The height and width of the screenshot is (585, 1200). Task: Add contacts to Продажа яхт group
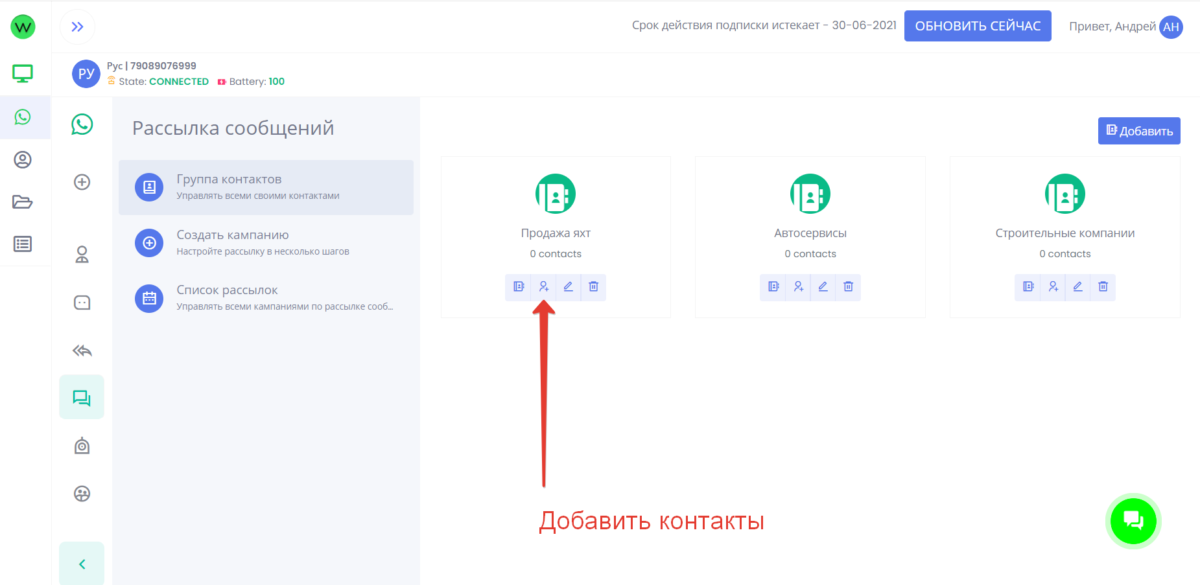[x=543, y=287]
